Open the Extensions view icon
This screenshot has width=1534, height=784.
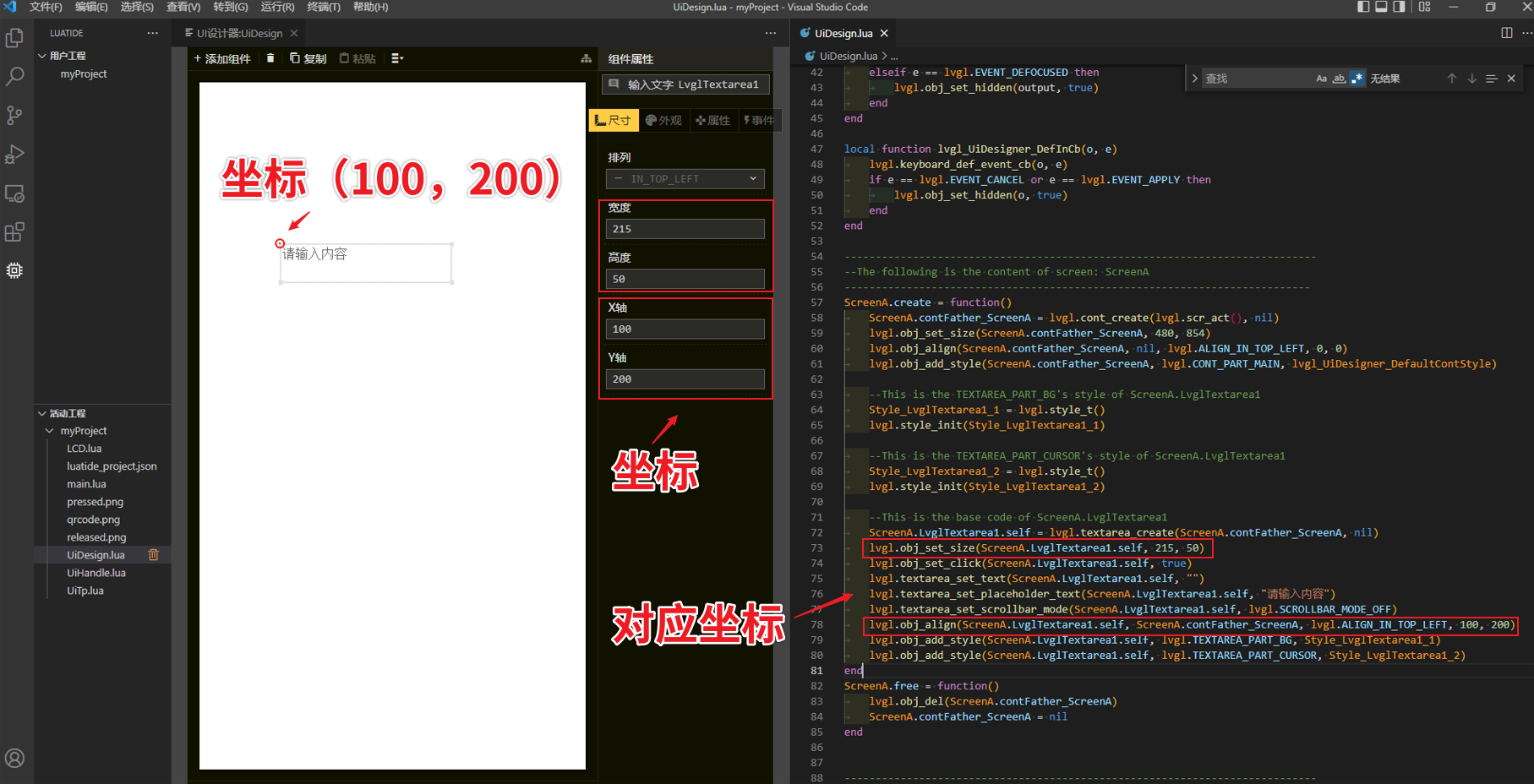point(14,232)
